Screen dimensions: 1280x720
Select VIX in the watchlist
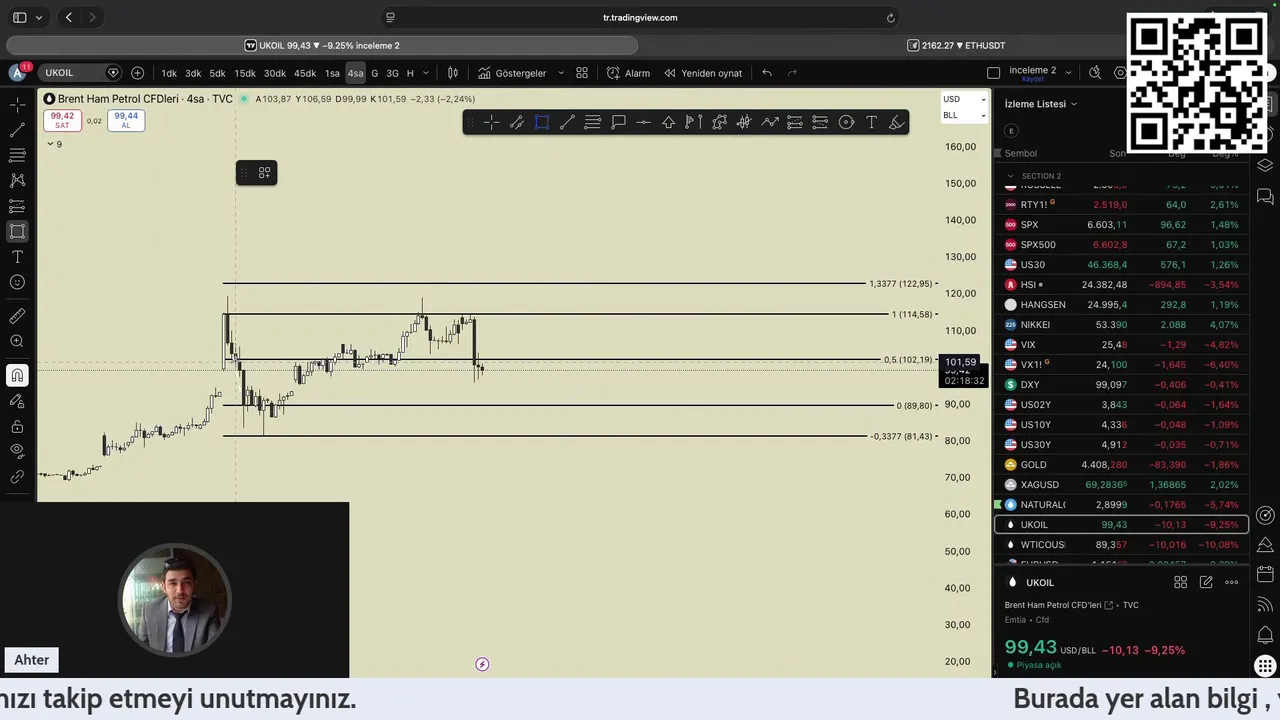click(1121, 345)
